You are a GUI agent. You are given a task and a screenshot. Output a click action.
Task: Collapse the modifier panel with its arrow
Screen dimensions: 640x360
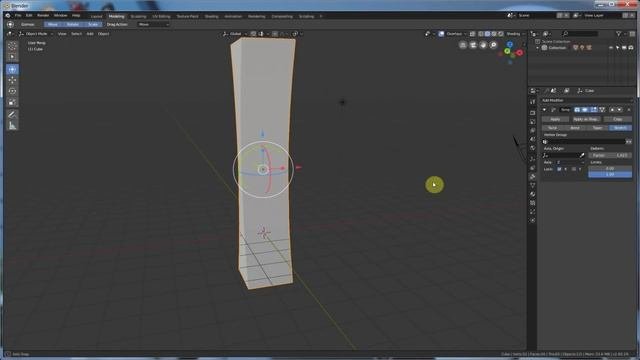pyautogui.click(x=544, y=110)
